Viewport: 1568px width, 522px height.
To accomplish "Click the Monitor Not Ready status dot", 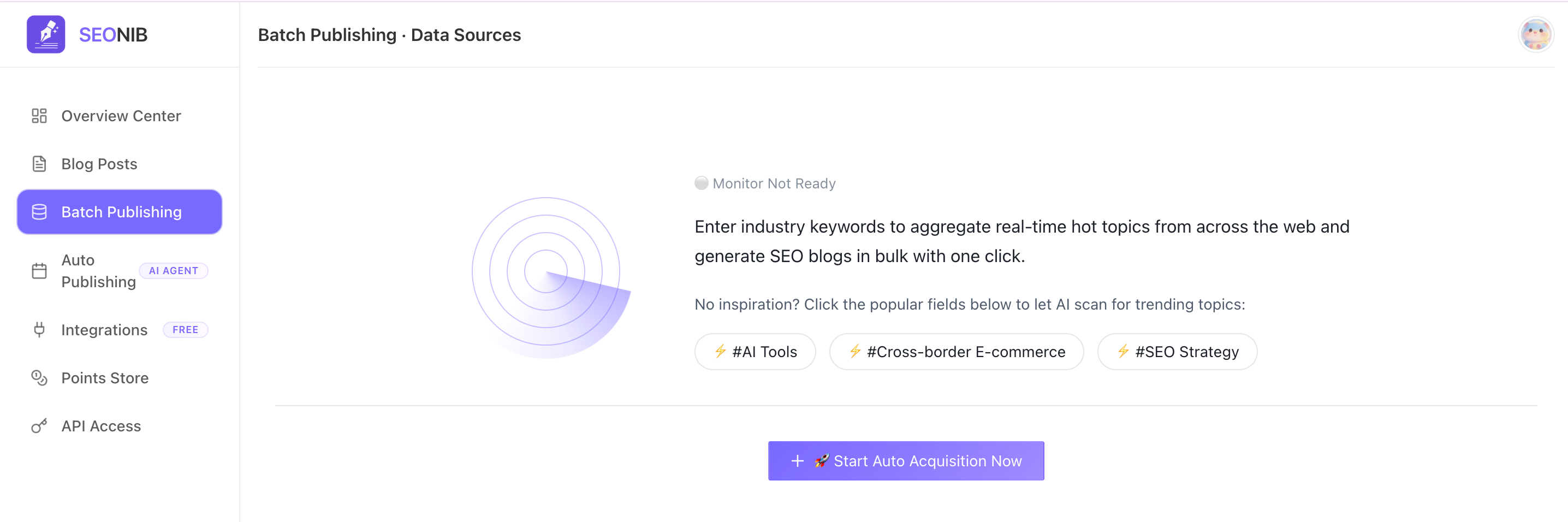I will pos(701,183).
